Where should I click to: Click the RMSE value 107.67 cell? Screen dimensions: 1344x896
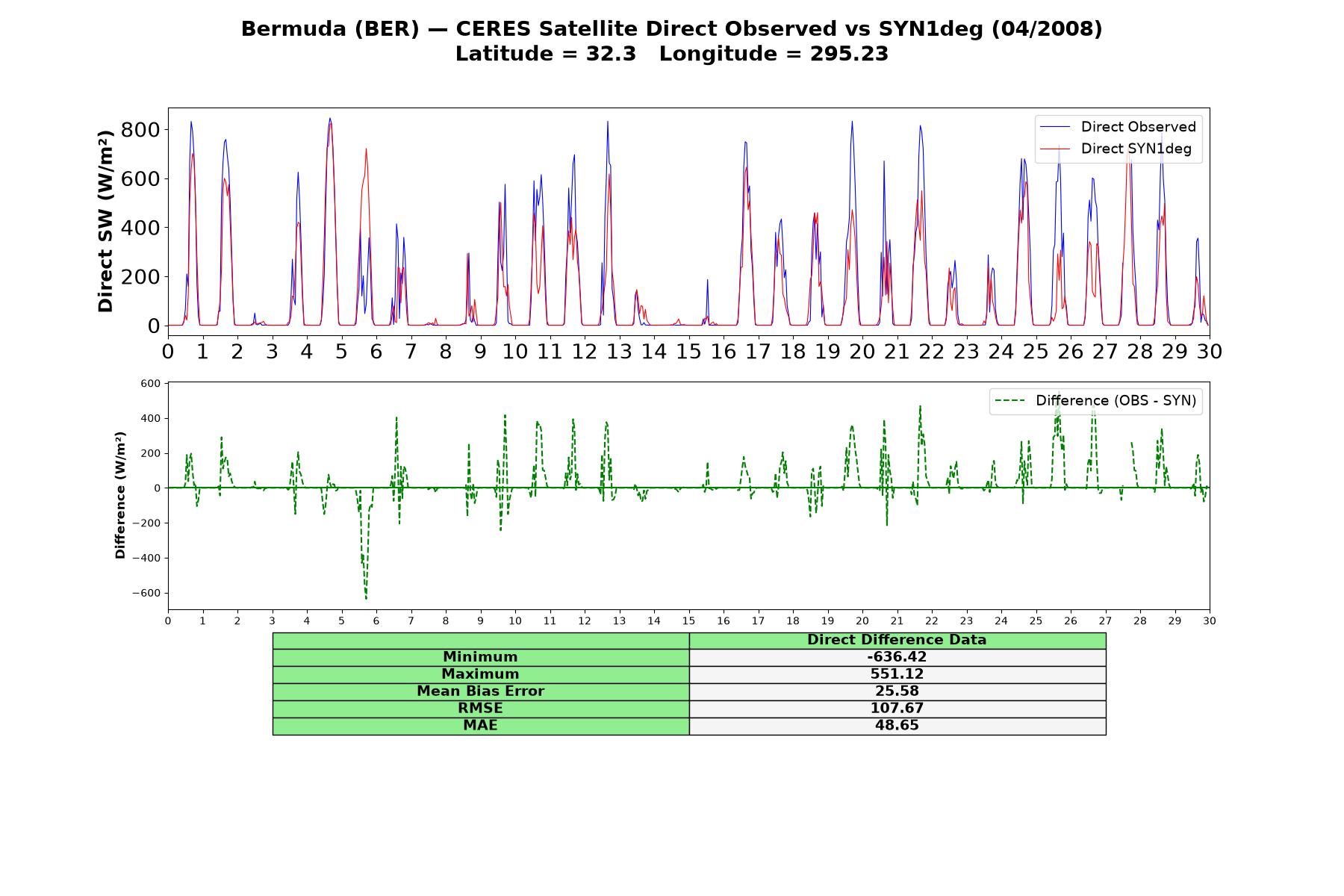897,709
